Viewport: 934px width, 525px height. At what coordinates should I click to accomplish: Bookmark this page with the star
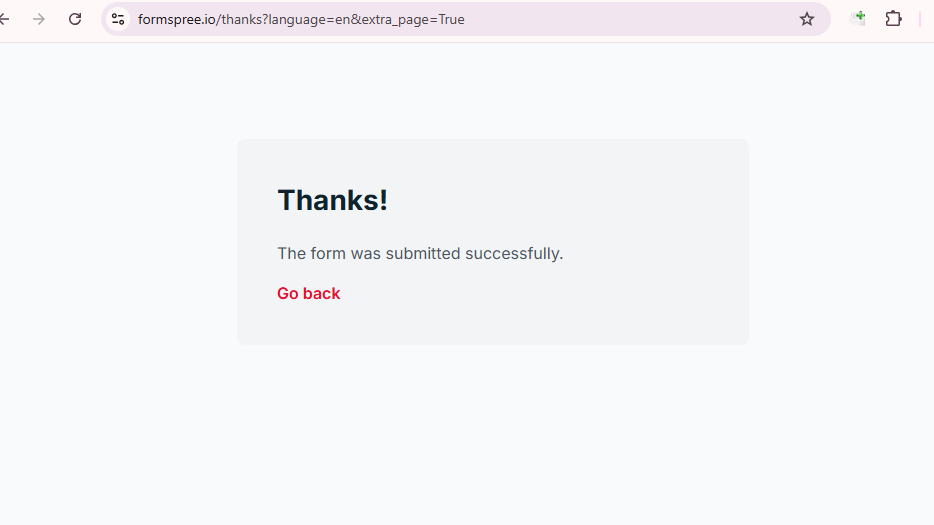(x=807, y=19)
